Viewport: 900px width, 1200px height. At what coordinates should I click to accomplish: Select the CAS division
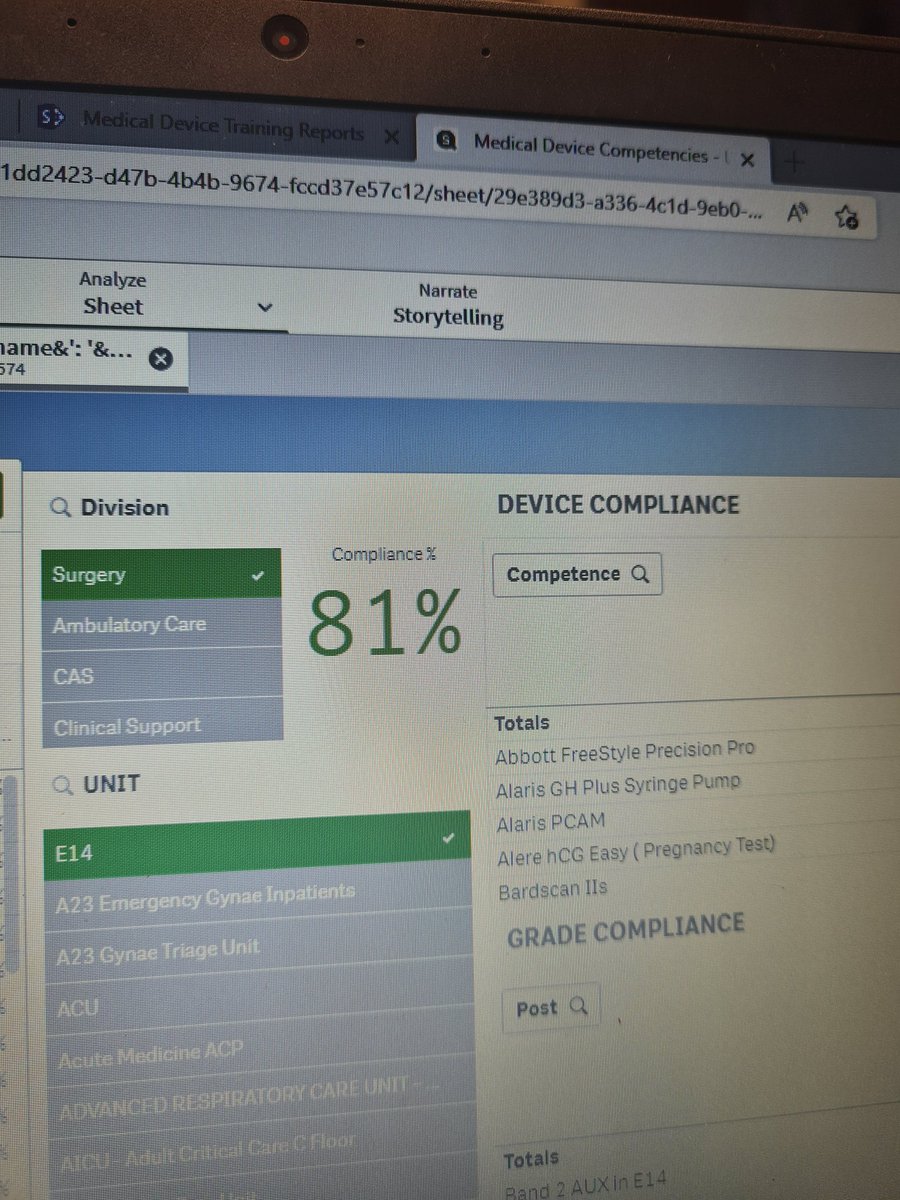(x=162, y=675)
